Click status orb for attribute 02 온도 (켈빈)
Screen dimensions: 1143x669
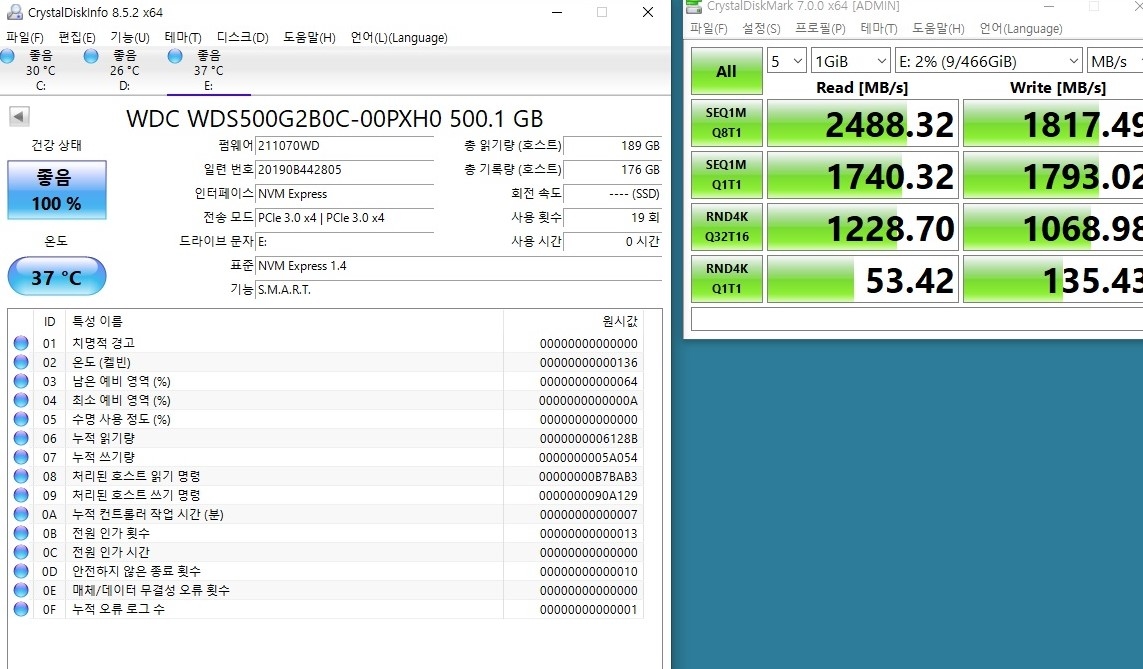21,361
